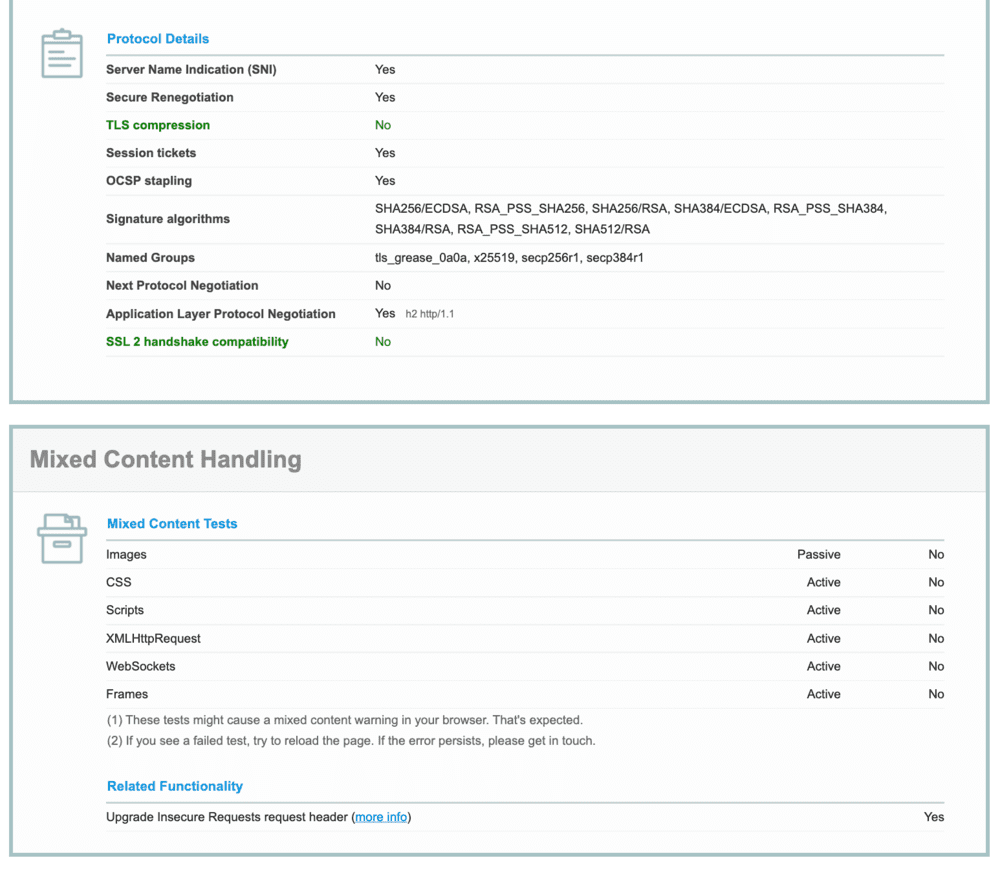Screen dimensions: 1000x869
Task: Click the Yes value for OCSP stapling
Action: [x=385, y=180]
